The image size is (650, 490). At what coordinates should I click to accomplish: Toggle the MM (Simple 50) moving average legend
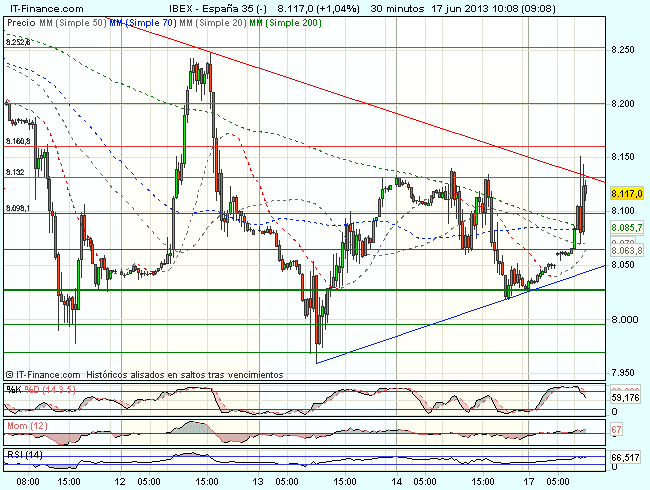[70, 21]
